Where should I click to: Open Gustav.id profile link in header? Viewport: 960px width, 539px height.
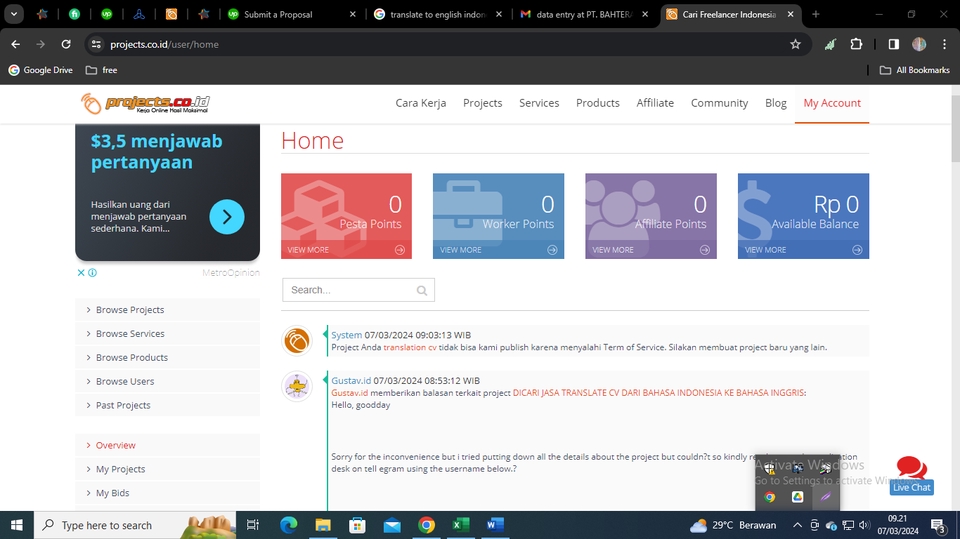pos(351,380)
